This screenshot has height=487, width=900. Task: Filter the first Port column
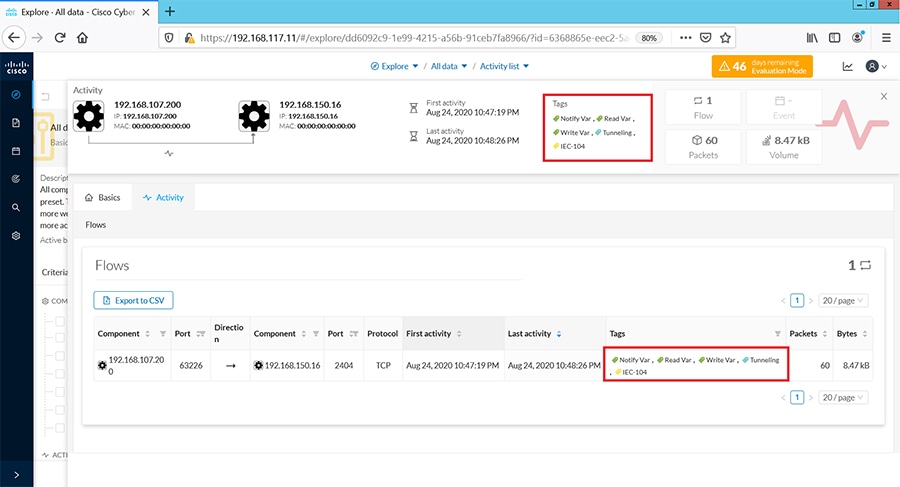[x=201, y=334]
